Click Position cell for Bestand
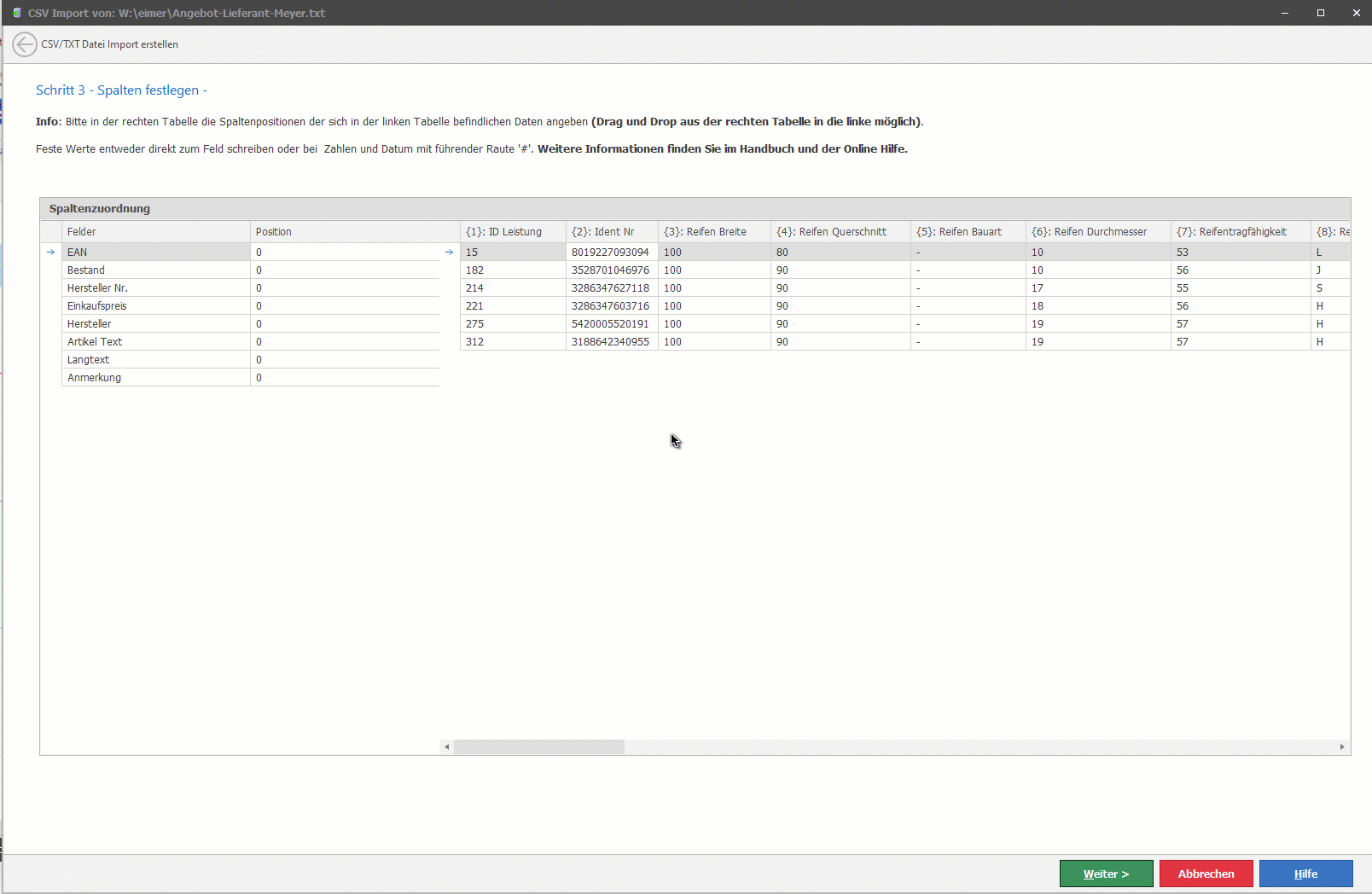Image resolution: width=1372 pixels, height=894 pixels. point(345,270)
